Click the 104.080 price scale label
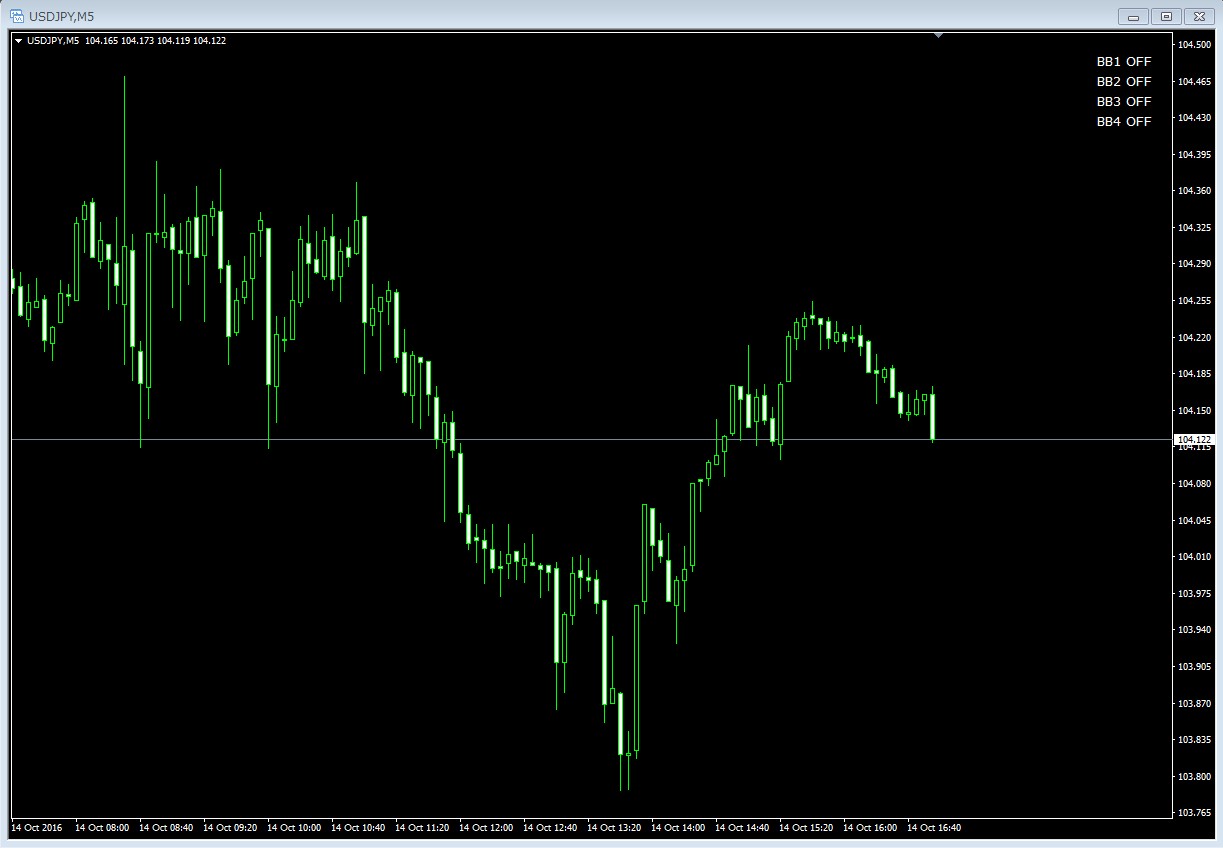 [x=1194, y=484]
